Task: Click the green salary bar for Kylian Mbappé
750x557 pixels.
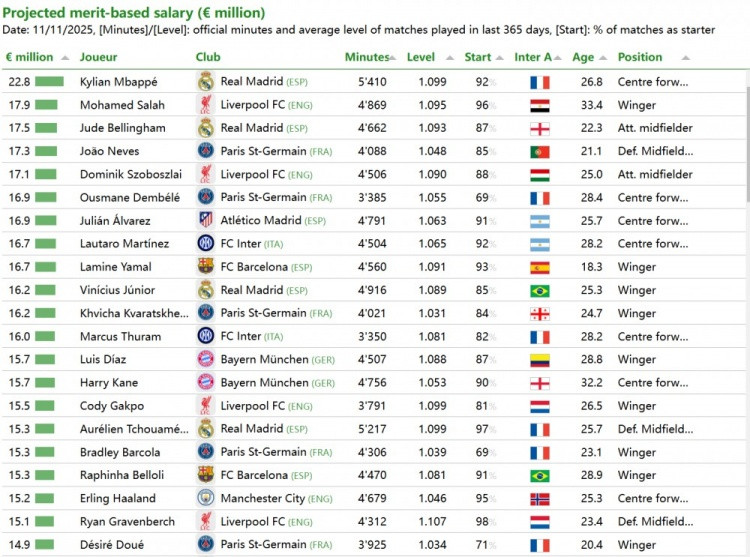Action: (49, 82)
